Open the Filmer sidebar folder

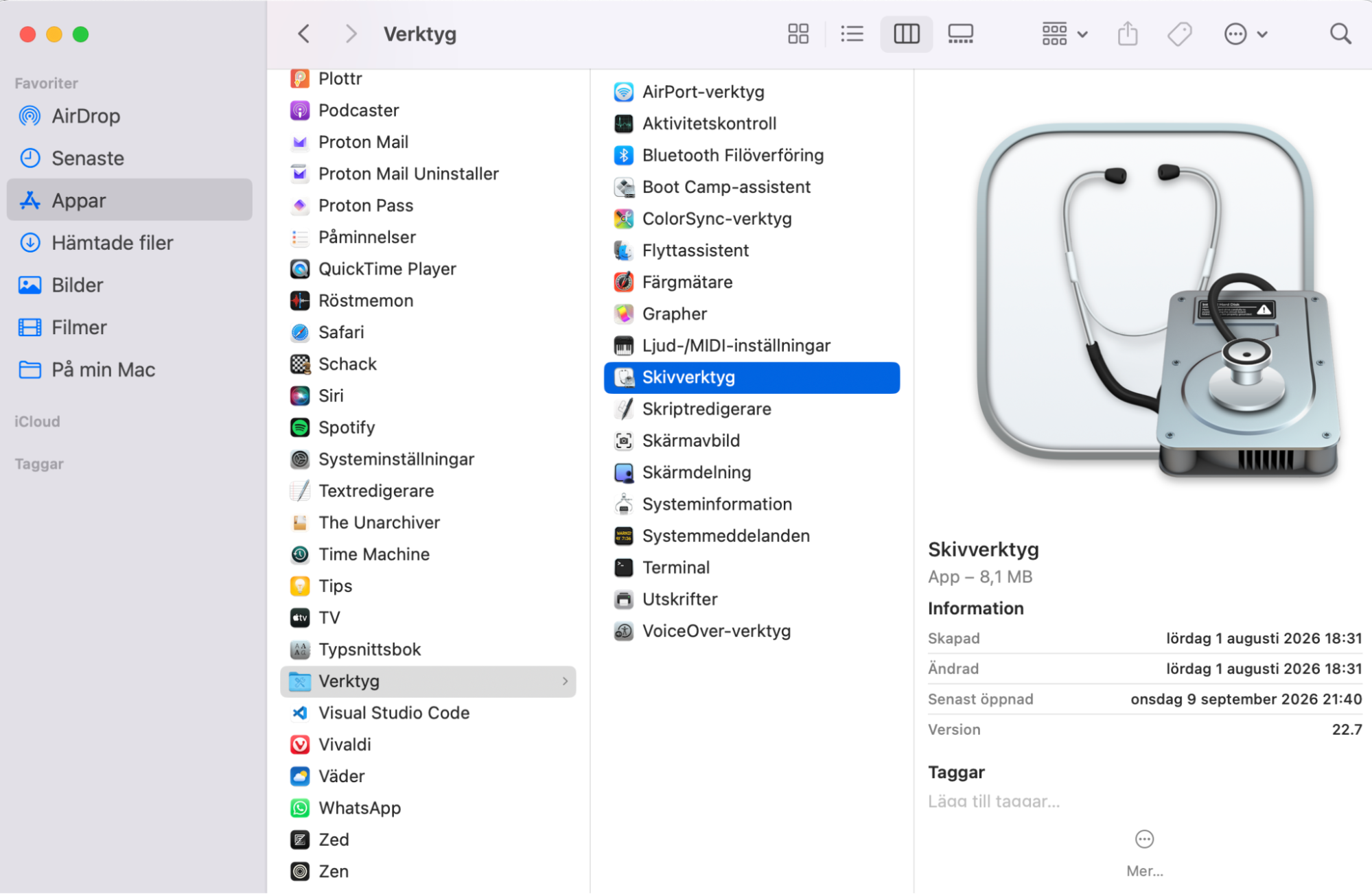point(129,327)
